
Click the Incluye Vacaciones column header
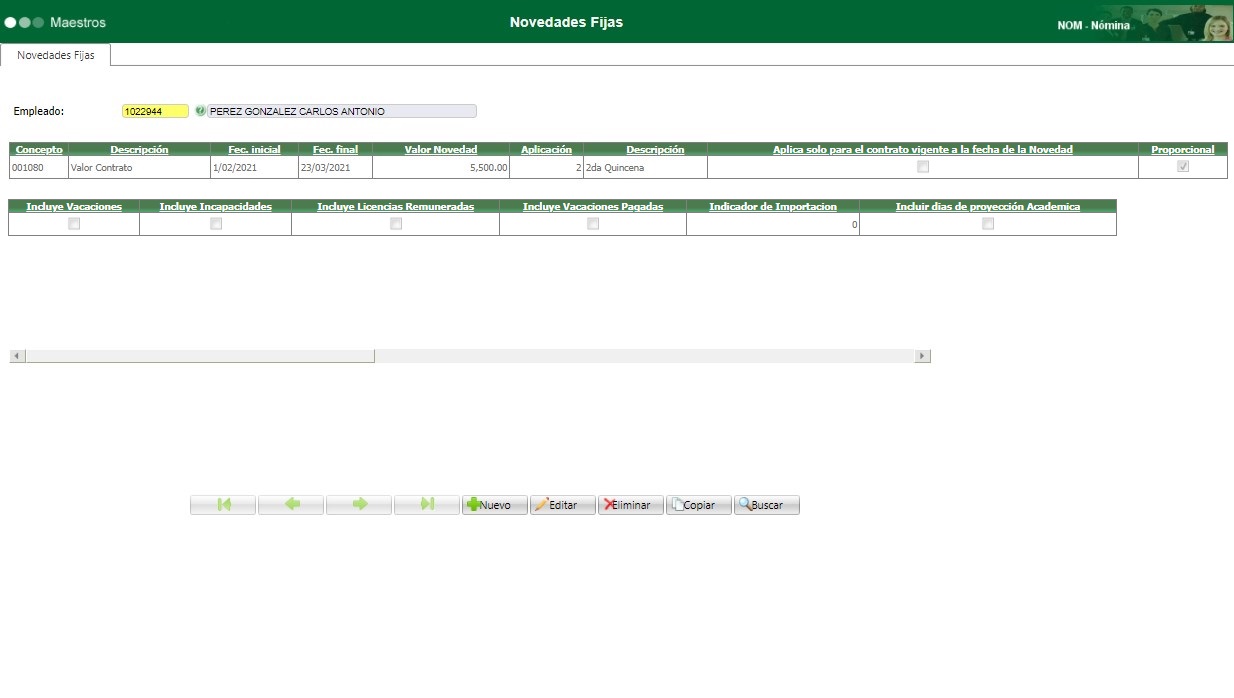pos(74,206)
